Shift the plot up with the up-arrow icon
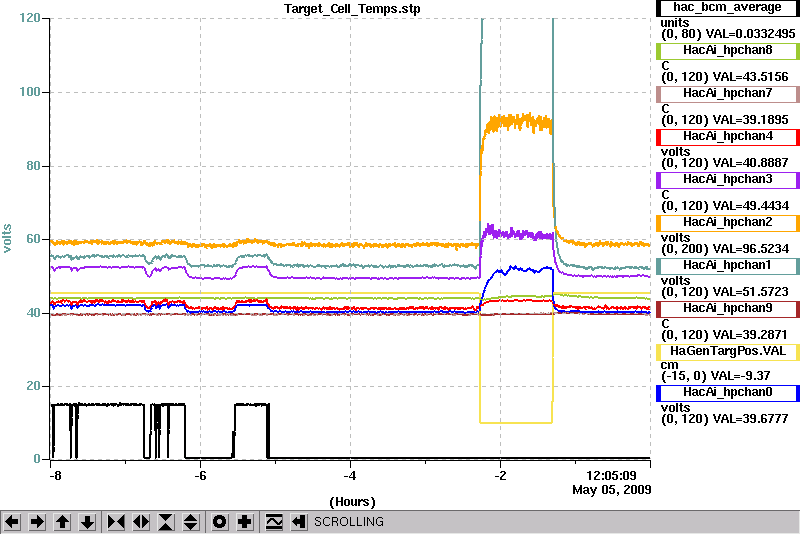This screenshot has height=534, width=800. click(62, 522)
